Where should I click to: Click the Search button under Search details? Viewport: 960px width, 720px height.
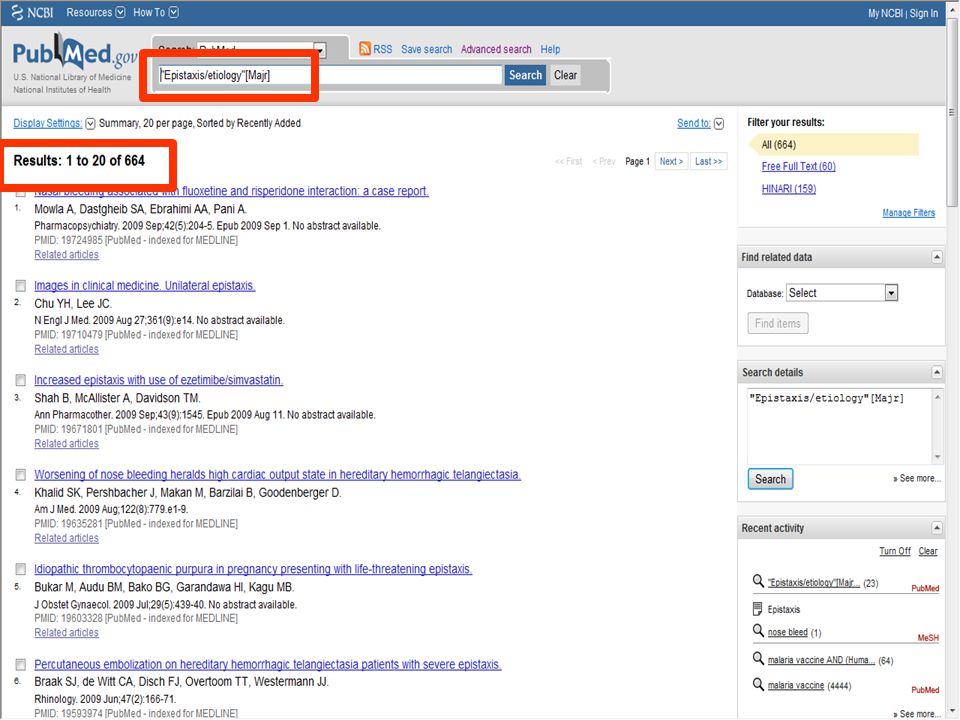click(770, 479)
